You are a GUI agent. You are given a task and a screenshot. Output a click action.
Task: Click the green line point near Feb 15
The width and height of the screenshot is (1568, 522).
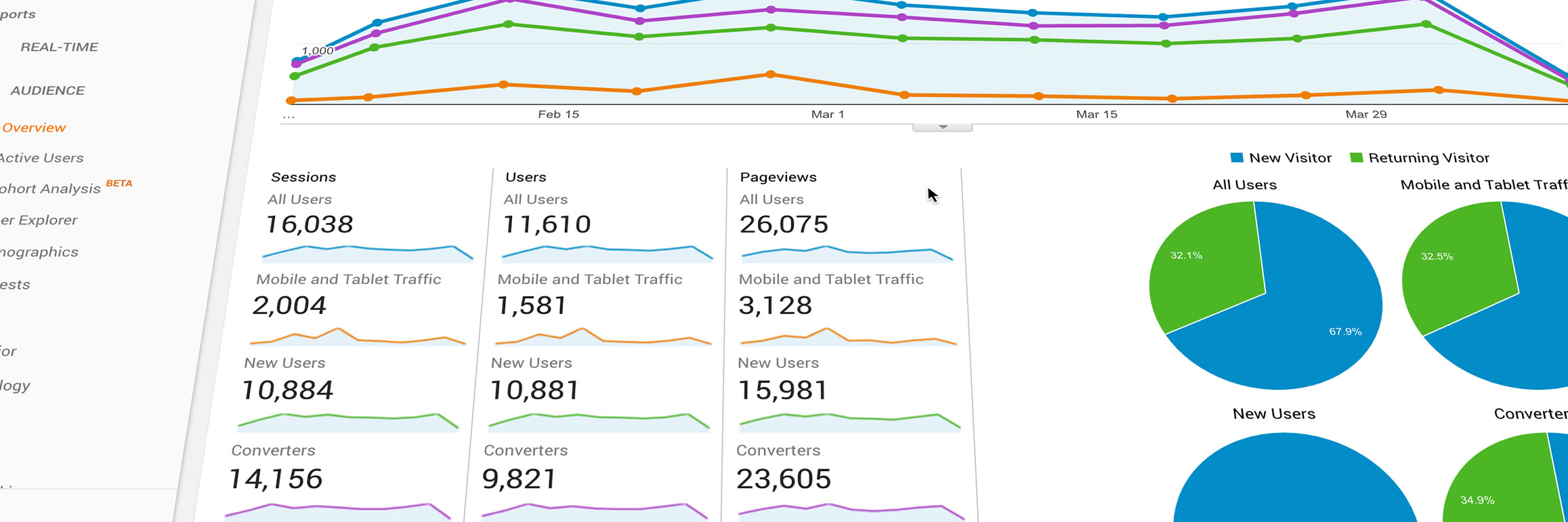click(509, 24)
